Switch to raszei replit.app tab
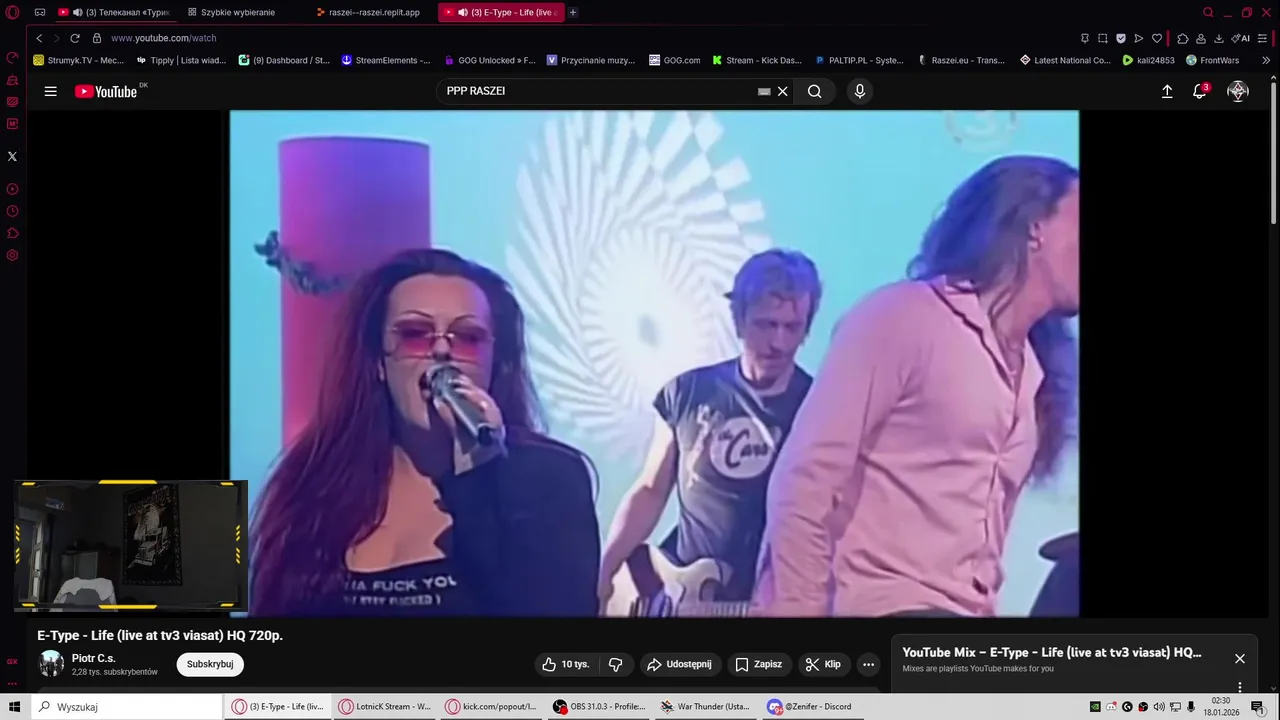 [x=367, y=12]
